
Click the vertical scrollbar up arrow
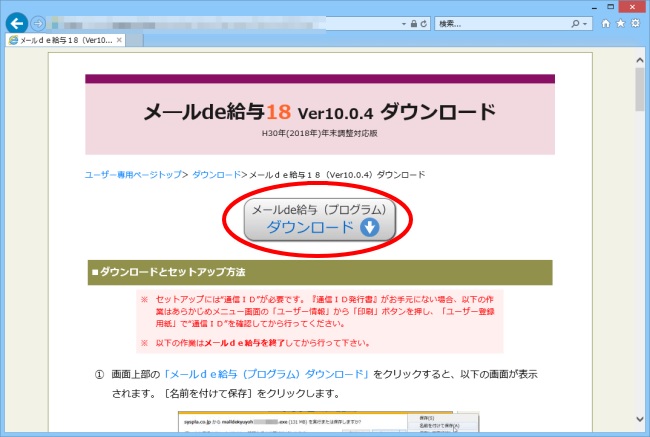pos(640,61)
